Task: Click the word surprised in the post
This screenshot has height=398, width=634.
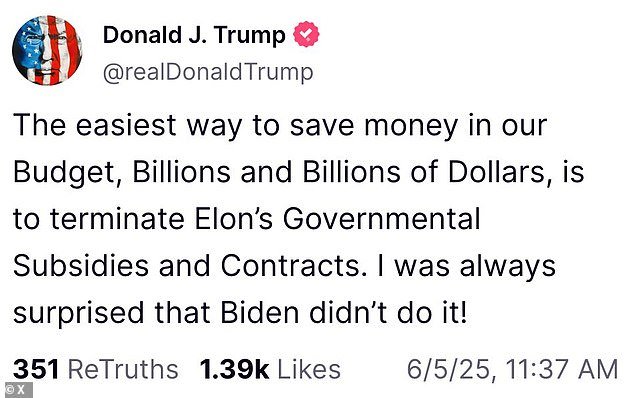Action: point(78,314)
